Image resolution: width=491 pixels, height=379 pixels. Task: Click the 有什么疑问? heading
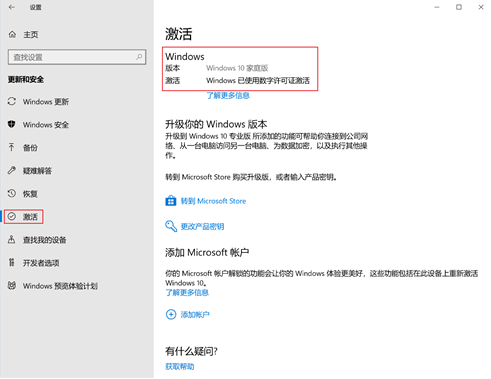[x=191, y=351]
